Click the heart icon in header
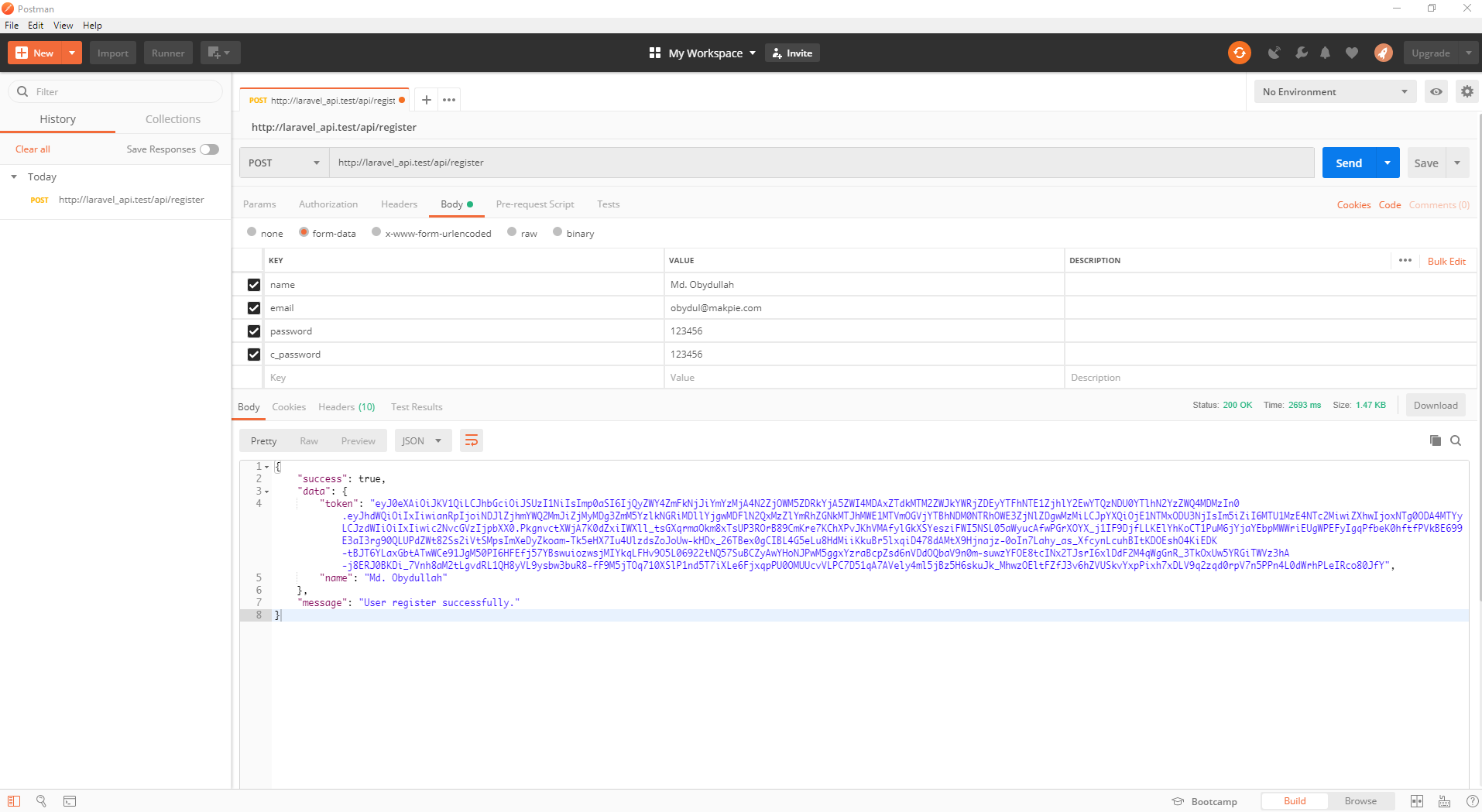 [1351, 53]
